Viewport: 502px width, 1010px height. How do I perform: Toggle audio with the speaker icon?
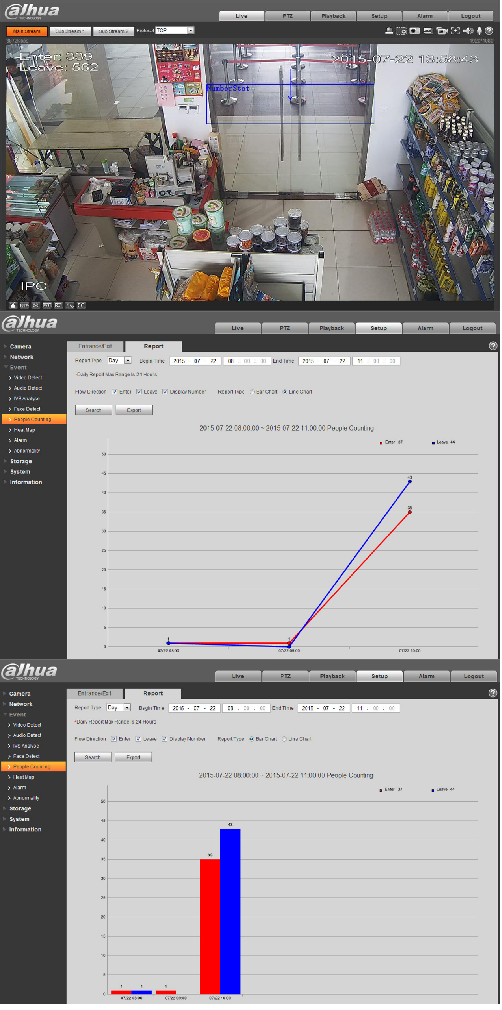pyautogui.click(x=468, y=30)
